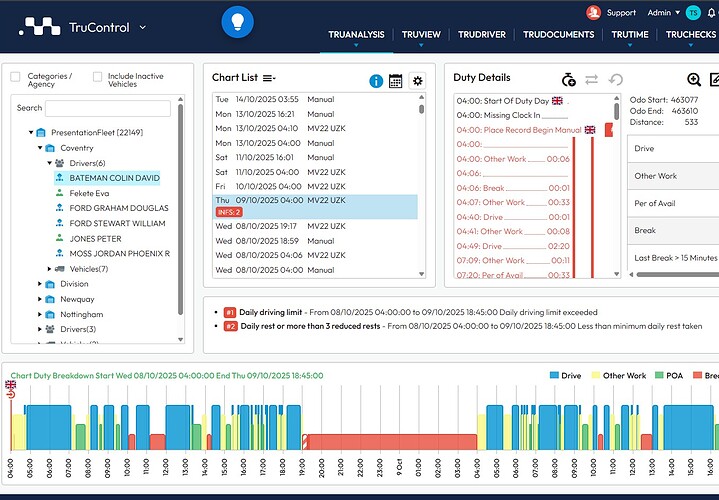This screenshot has height=500, width=719.
Task: Click the PresentationFleet depot icon
Action: pyautogui.click(x=41, y=133)
